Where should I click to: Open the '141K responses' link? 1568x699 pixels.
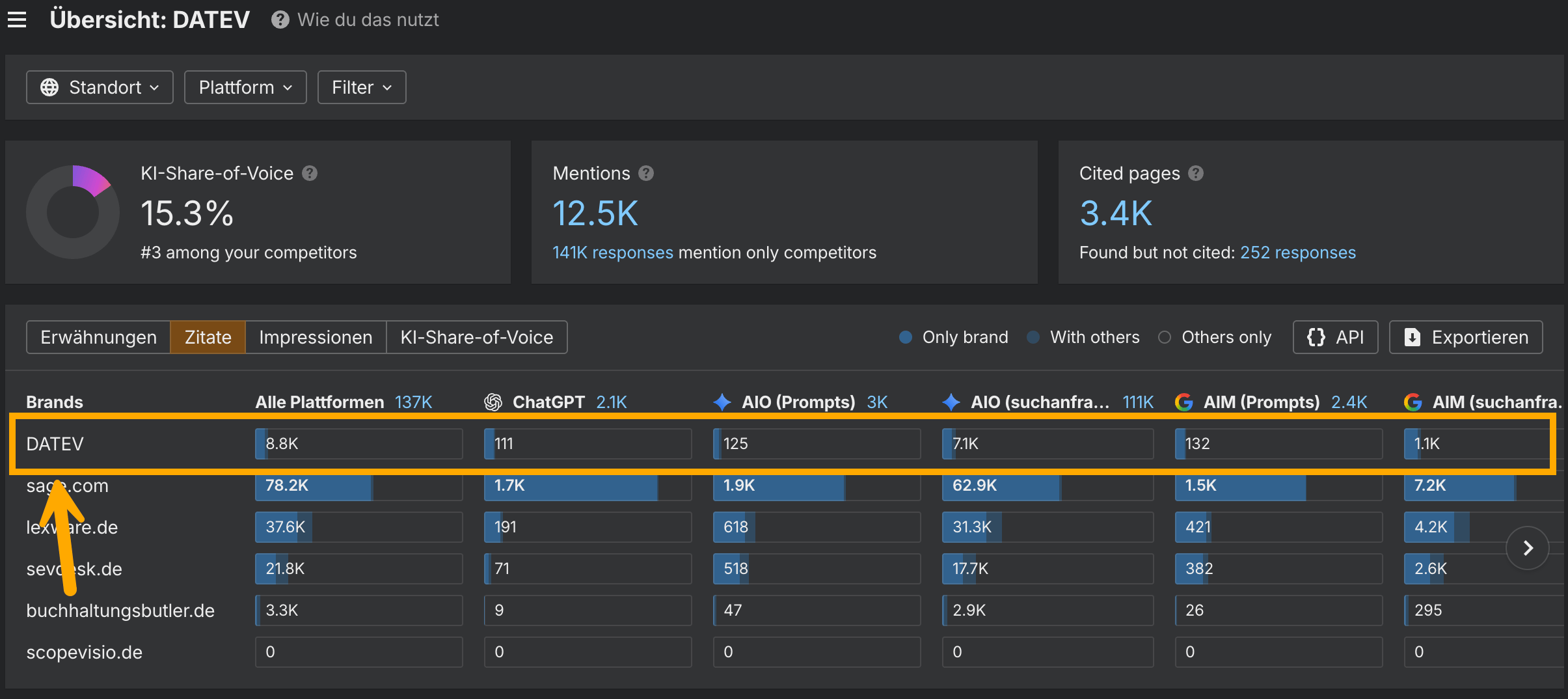pos(613,253)
